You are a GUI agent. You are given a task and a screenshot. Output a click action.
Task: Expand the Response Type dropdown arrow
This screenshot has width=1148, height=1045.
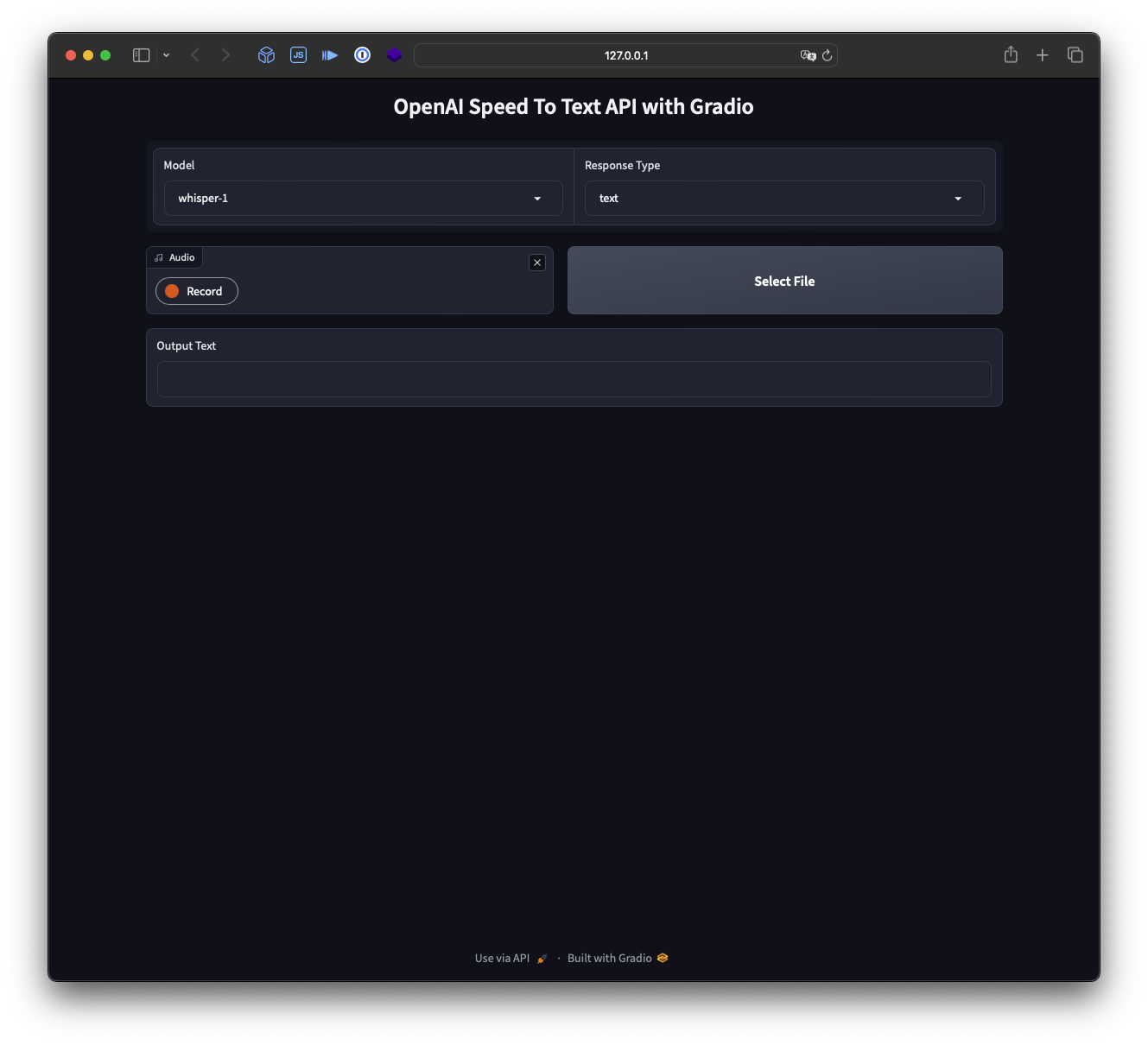point(958,199)
